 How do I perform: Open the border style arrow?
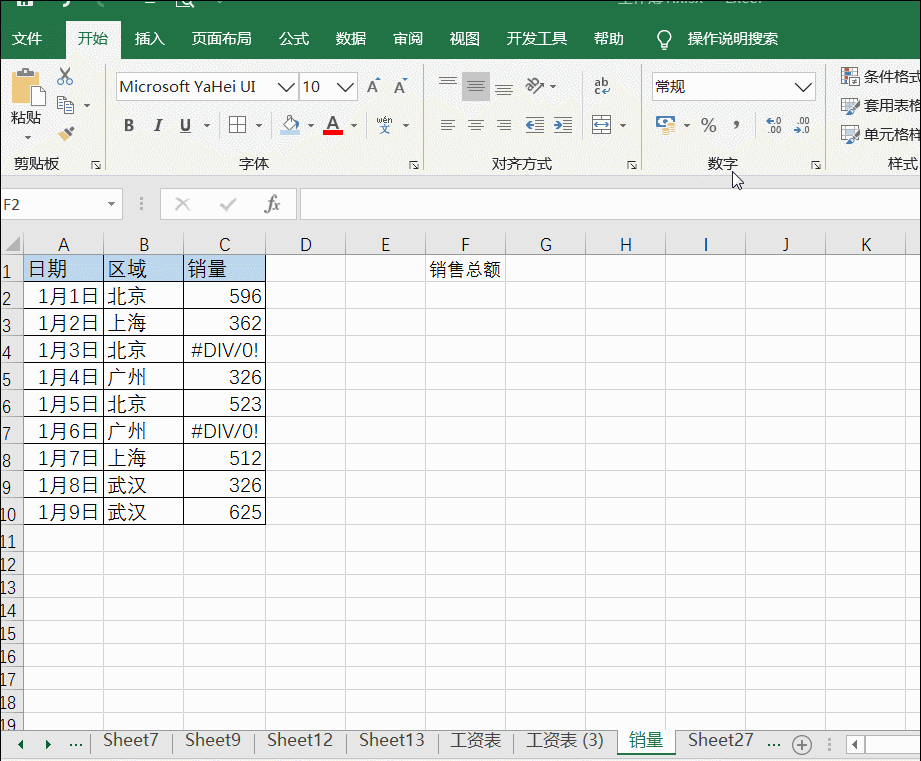pyautogui.click(x=258, y=124)
